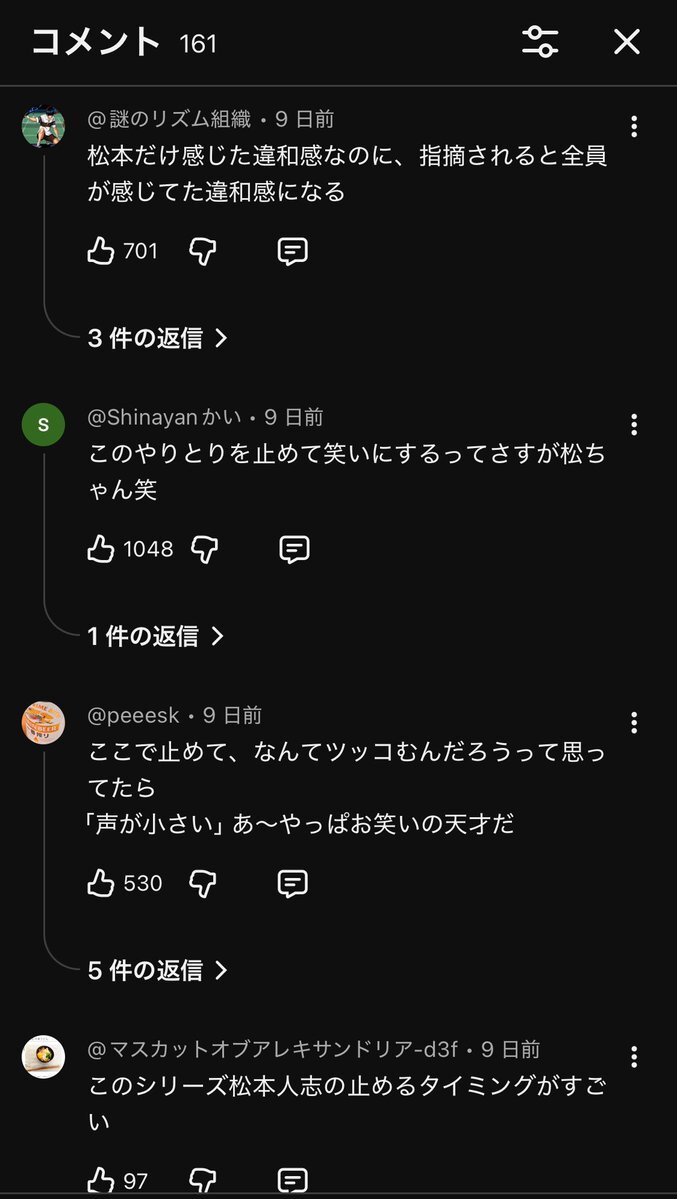Open the three-dot menu for @peeesk comment
The image size is (677, 1199).
point(633,722)
